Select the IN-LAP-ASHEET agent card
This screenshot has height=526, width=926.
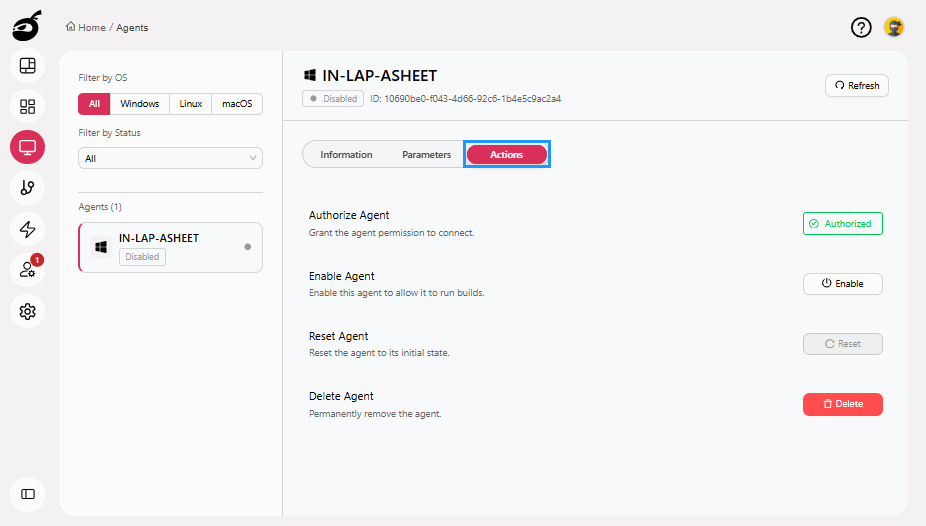[171, 247]
